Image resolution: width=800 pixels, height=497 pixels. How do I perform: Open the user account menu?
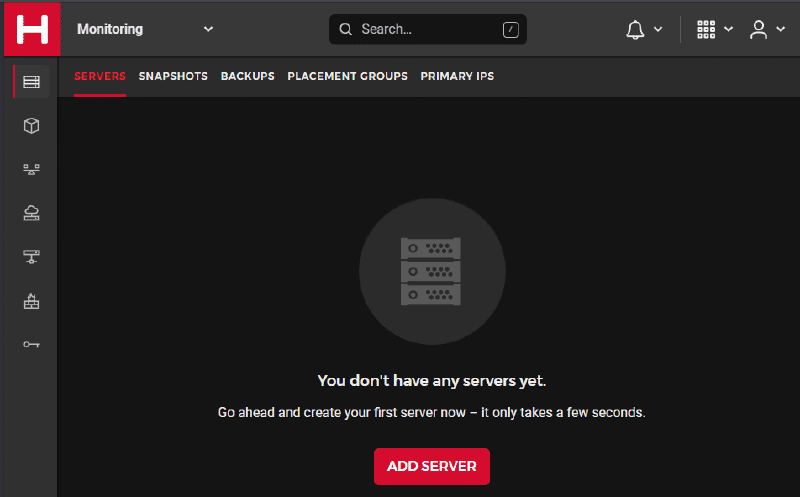767,30
